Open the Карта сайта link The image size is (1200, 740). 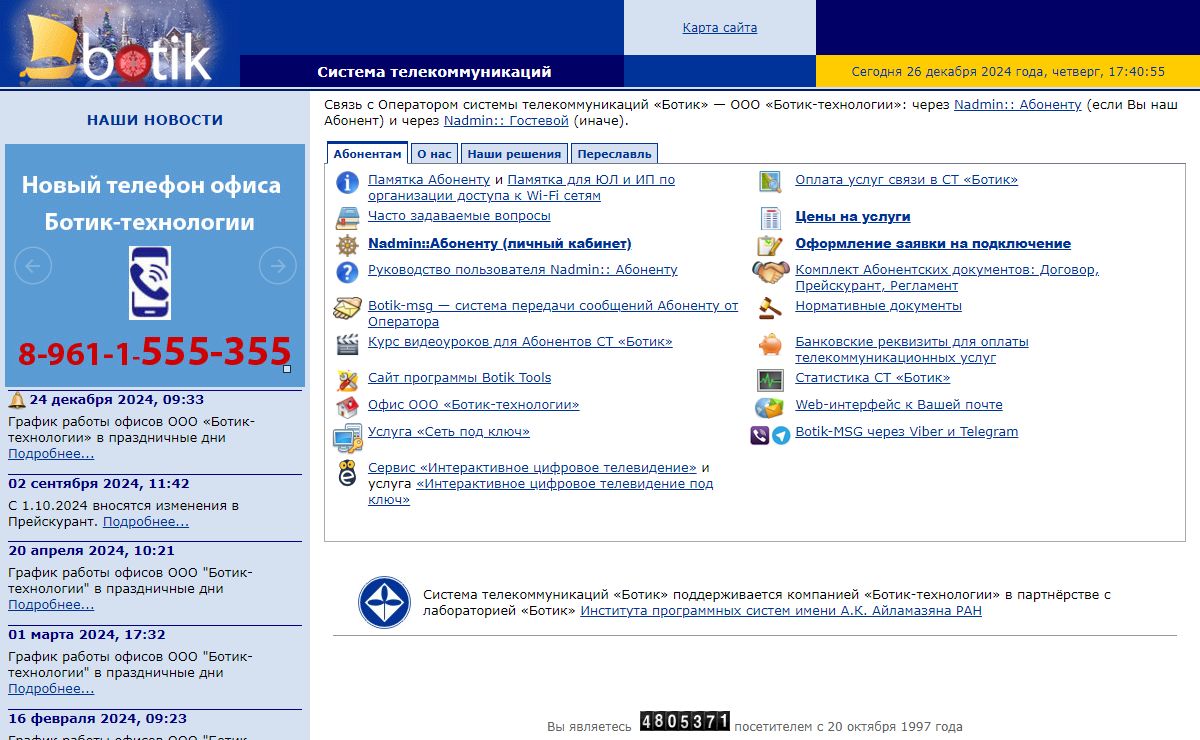click(720, 28)
